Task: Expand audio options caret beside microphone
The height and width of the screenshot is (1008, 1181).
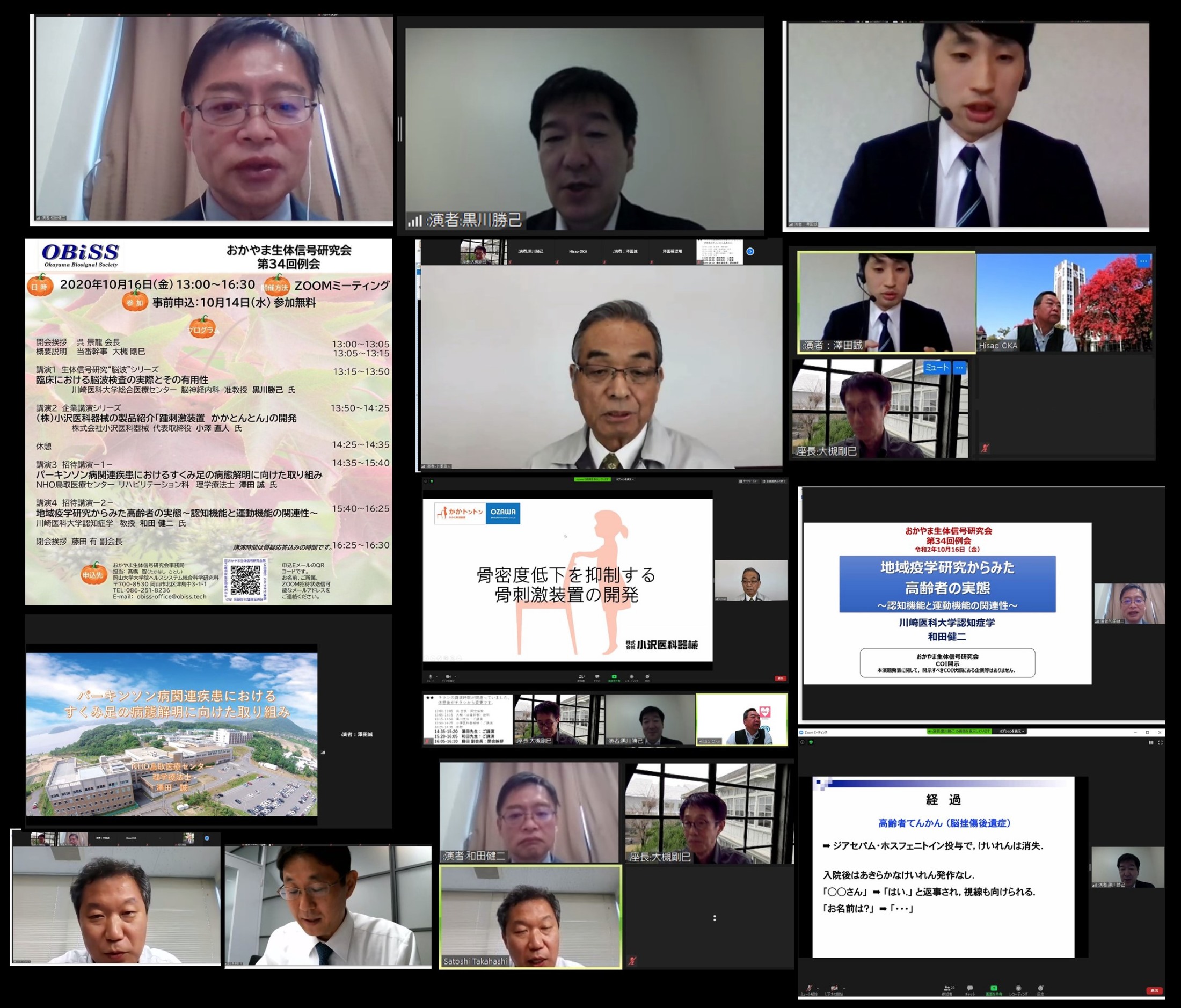Action: (x=818, y=988)
